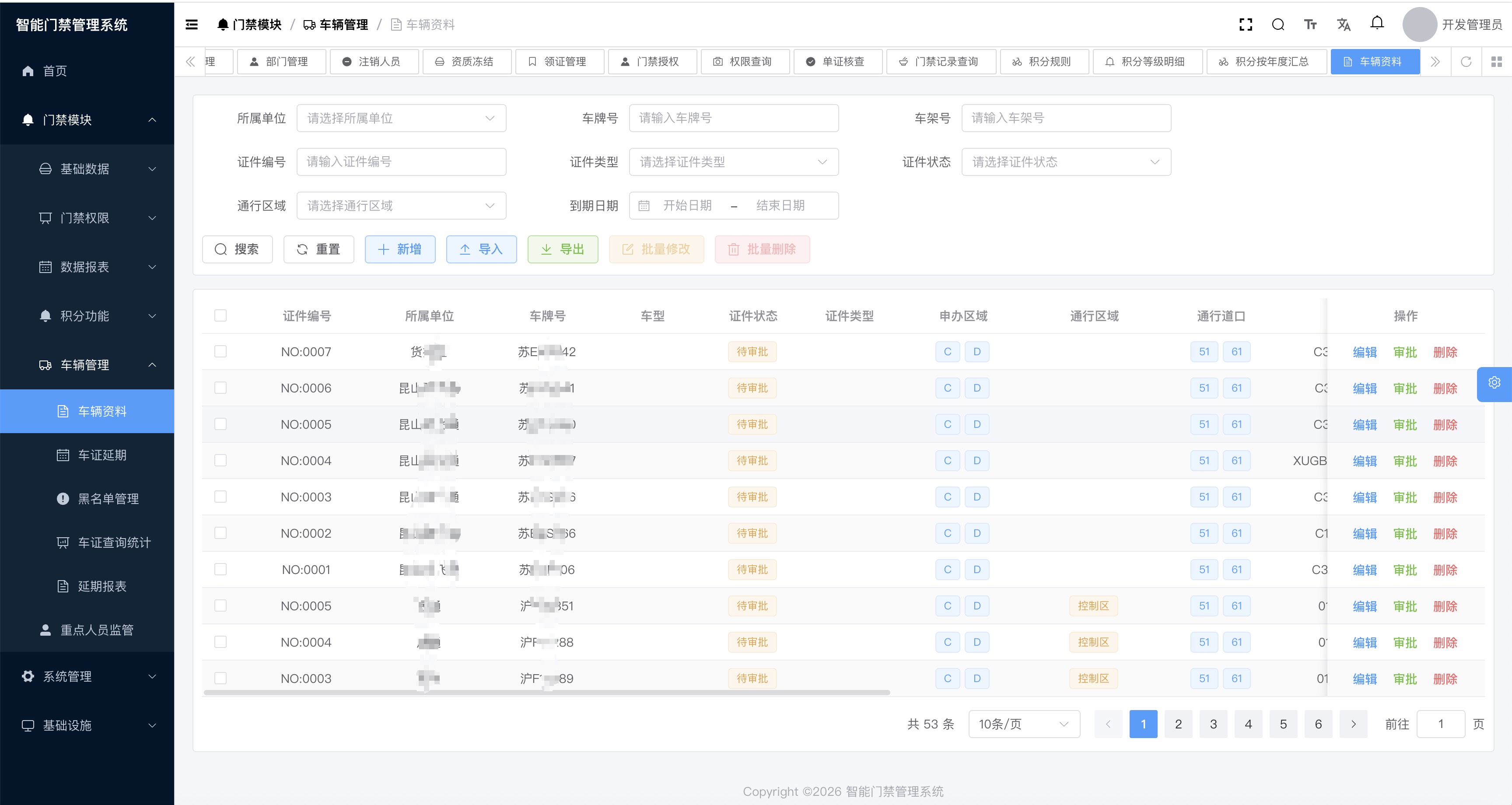1512x805 pixels.
Task: Open 重点人员监管 in the sidebar
Action: point(87,630)
